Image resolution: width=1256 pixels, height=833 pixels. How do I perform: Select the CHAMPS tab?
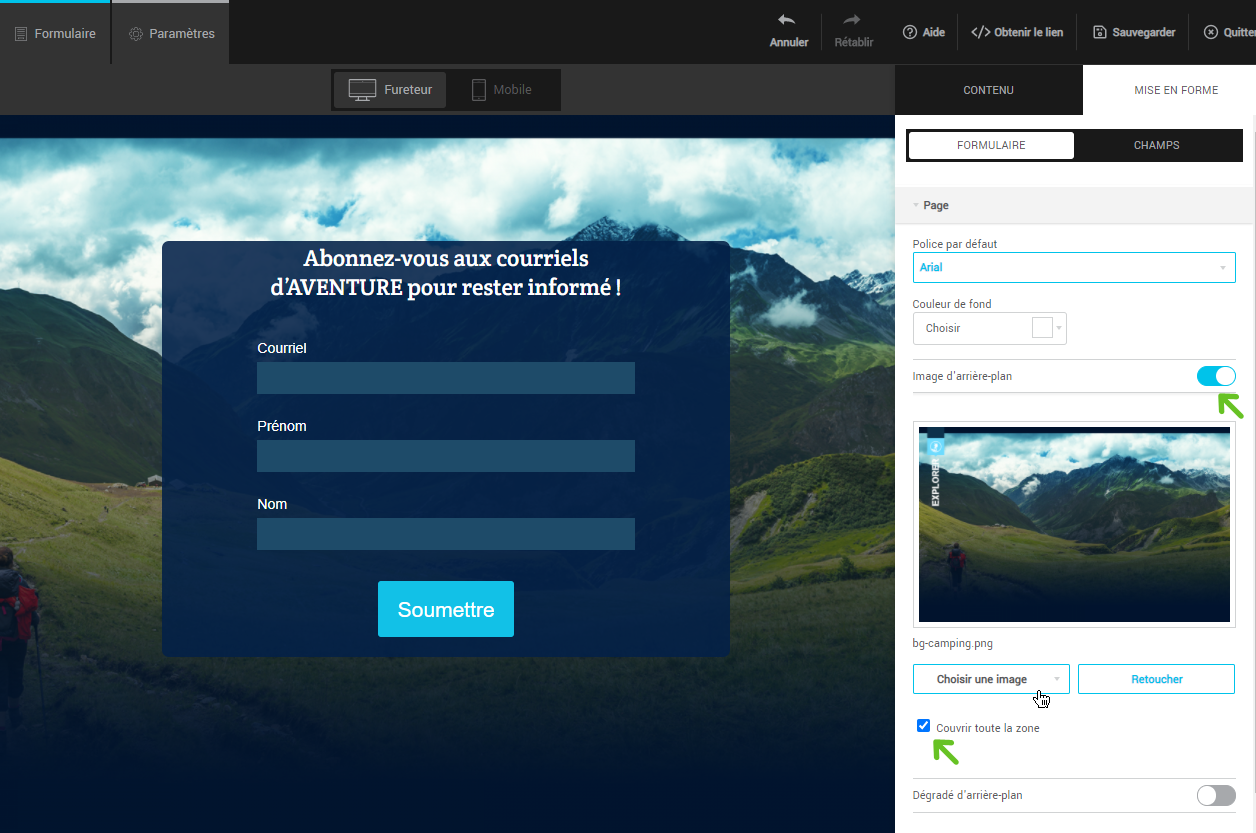click(1156, 145)
